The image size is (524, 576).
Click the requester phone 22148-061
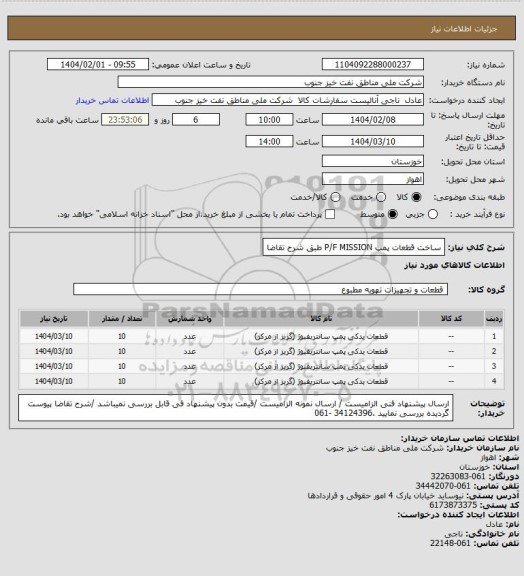point(450,543)
